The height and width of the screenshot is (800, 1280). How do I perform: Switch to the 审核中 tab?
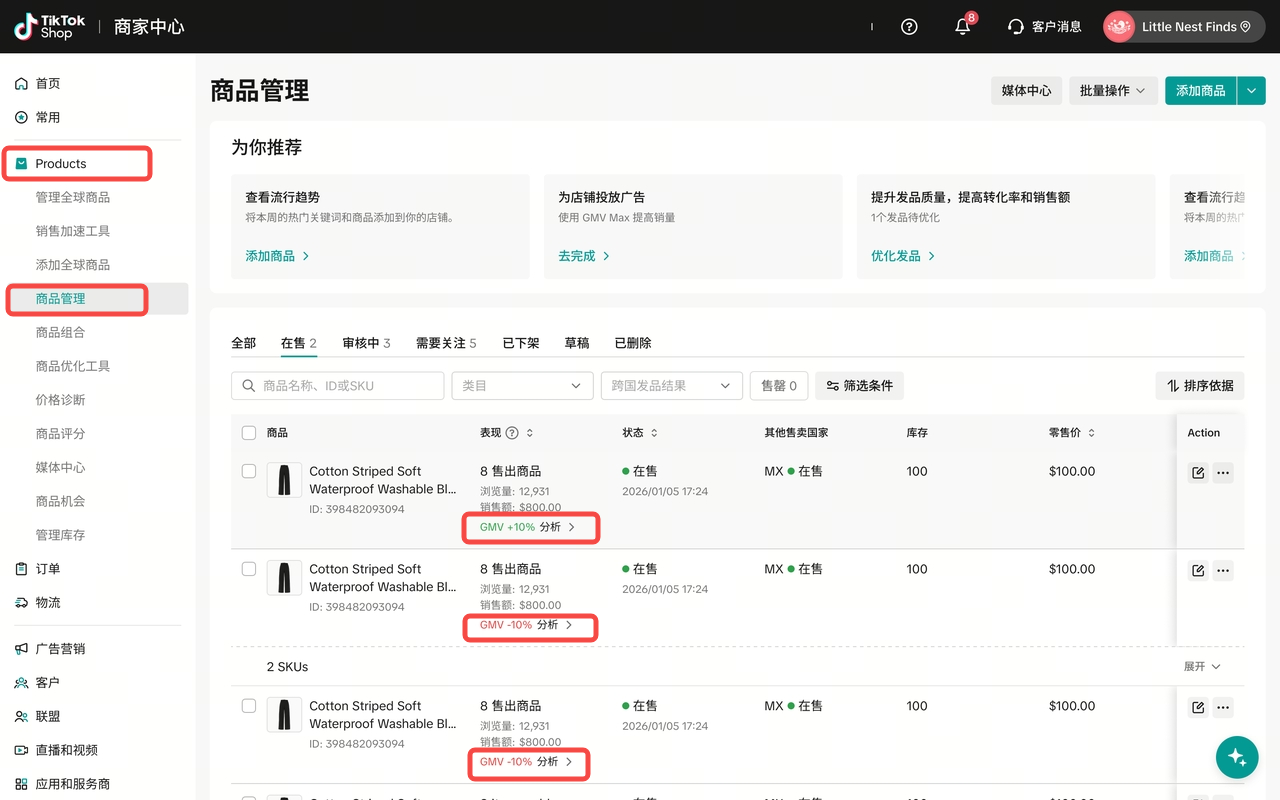coord(366,343)
